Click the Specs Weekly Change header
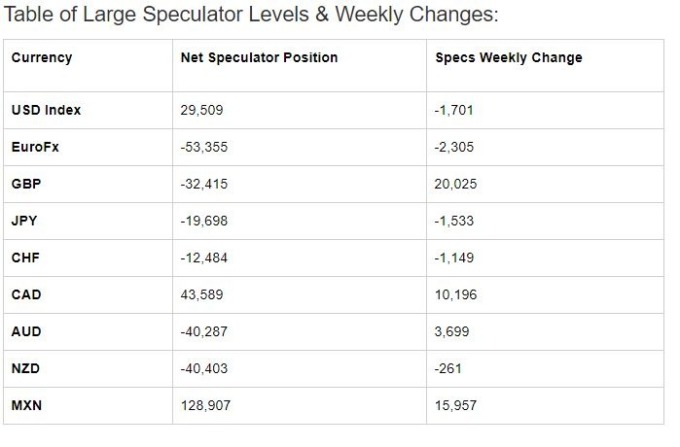The image size is (680, 447). point(508,58)
